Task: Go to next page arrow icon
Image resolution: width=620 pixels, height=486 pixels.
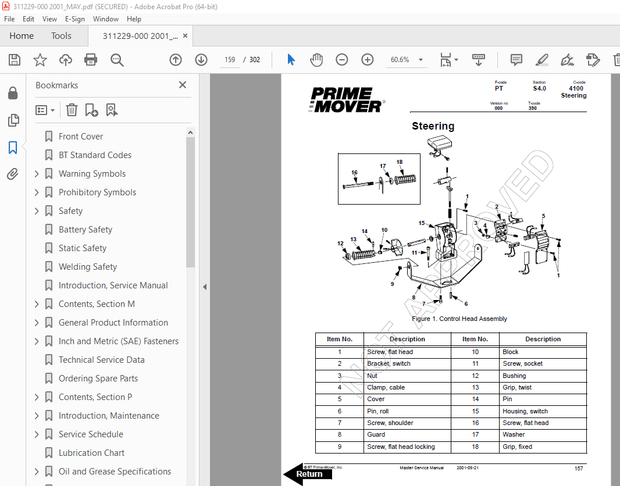Action: pos(201,60)
